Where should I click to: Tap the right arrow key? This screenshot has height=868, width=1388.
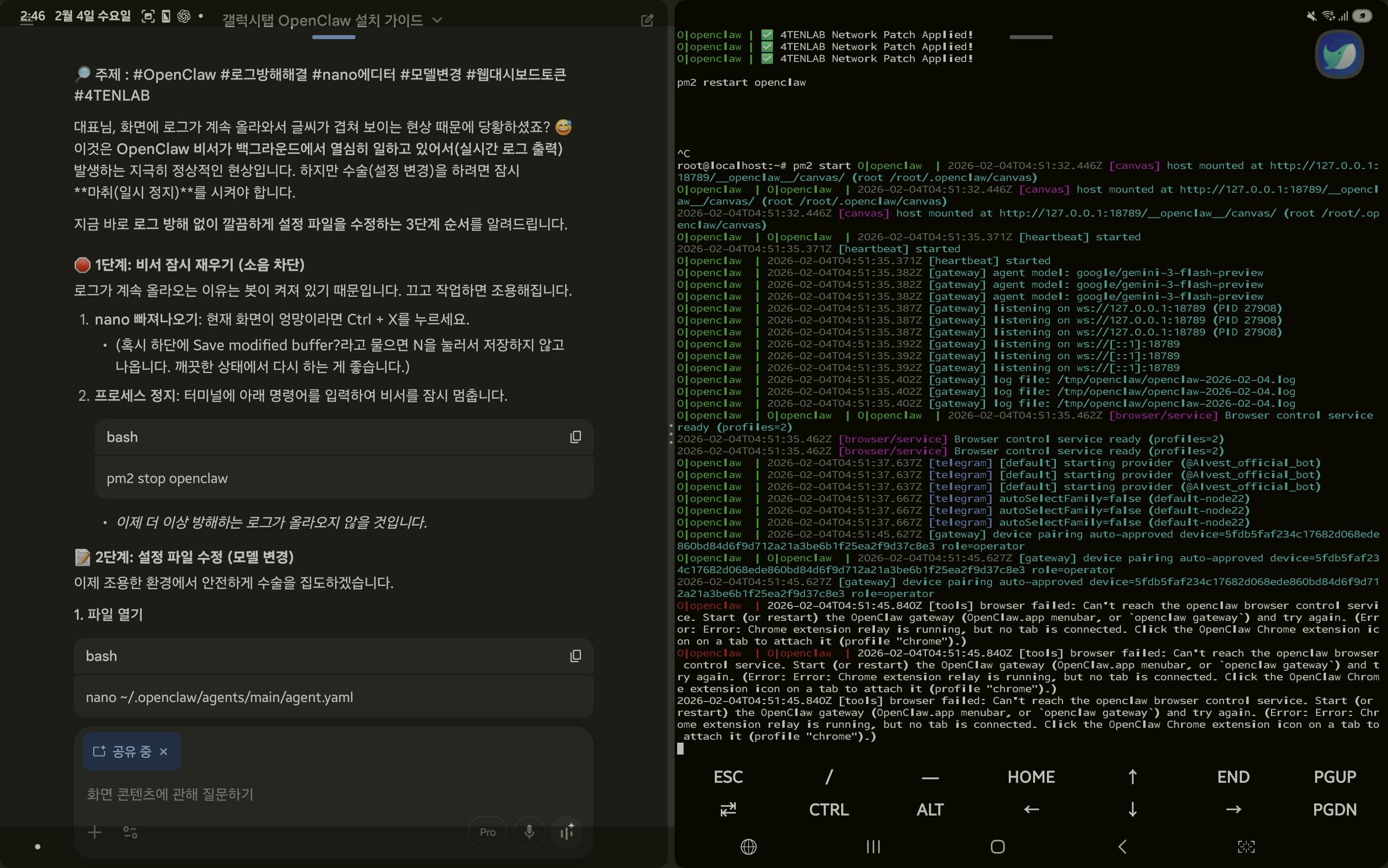point(1233,810)
